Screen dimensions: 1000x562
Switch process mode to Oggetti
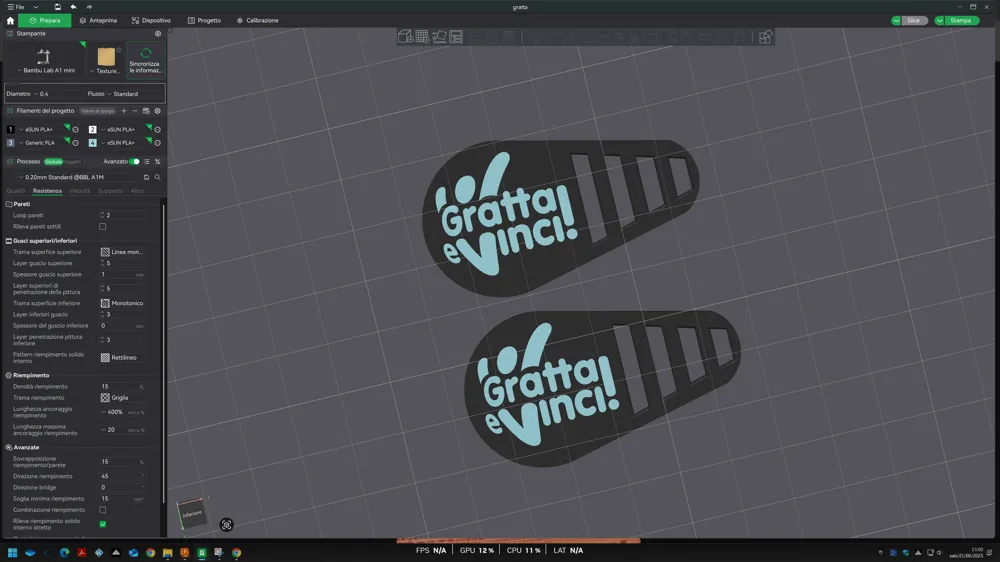(72, 162)
